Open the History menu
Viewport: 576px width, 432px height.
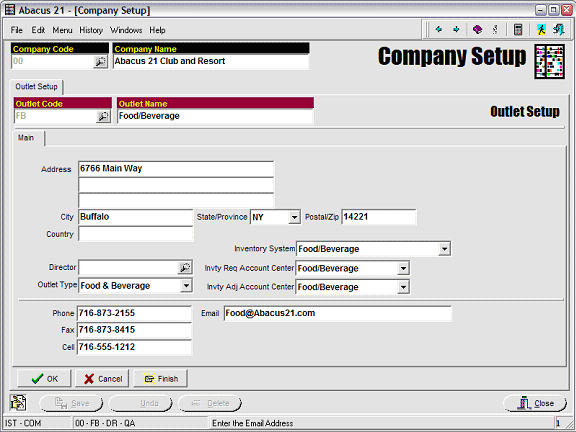click(91, 30)
